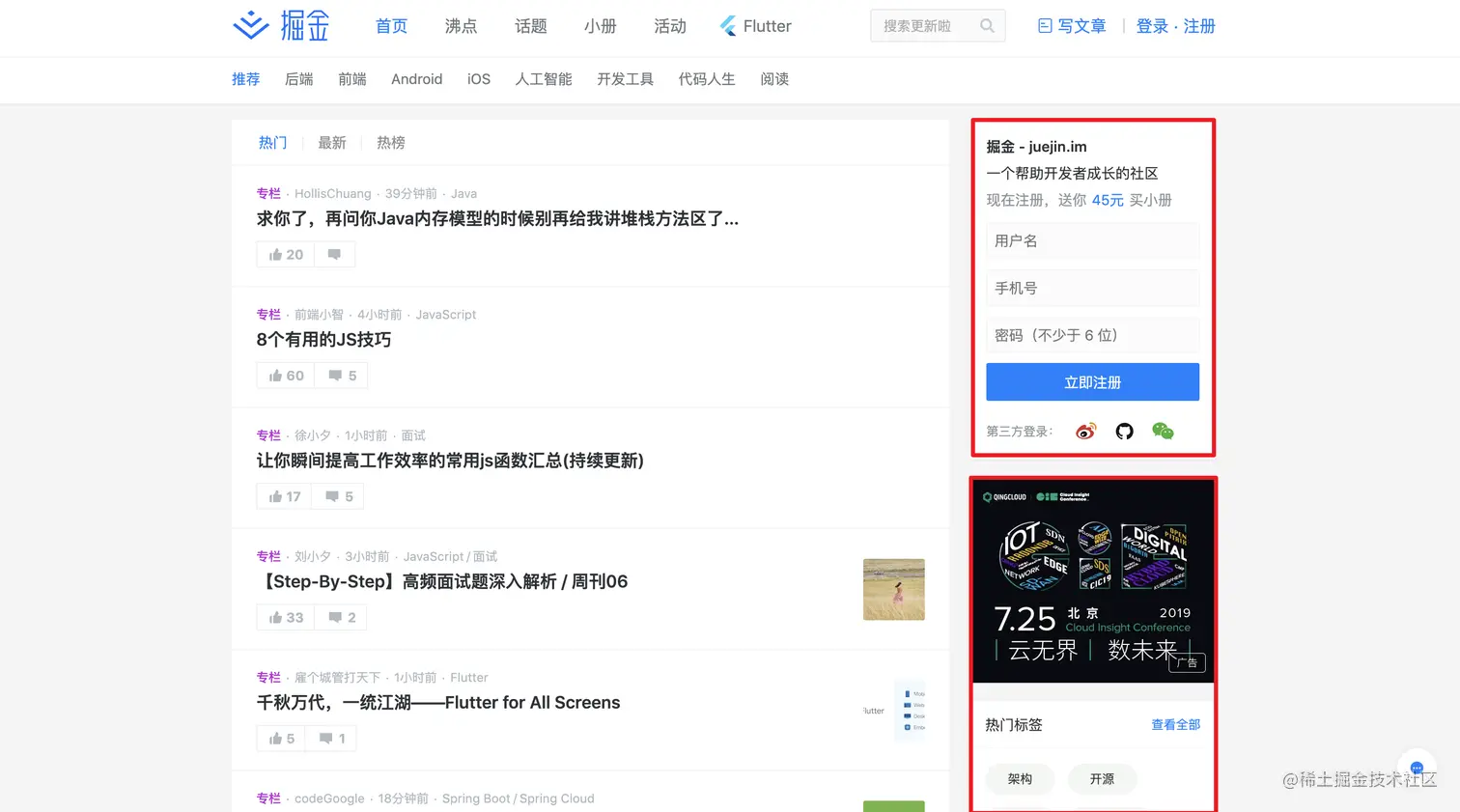Focus the 手机号 input field
The image size is (1460, 812).
[x=1092, y=288]
